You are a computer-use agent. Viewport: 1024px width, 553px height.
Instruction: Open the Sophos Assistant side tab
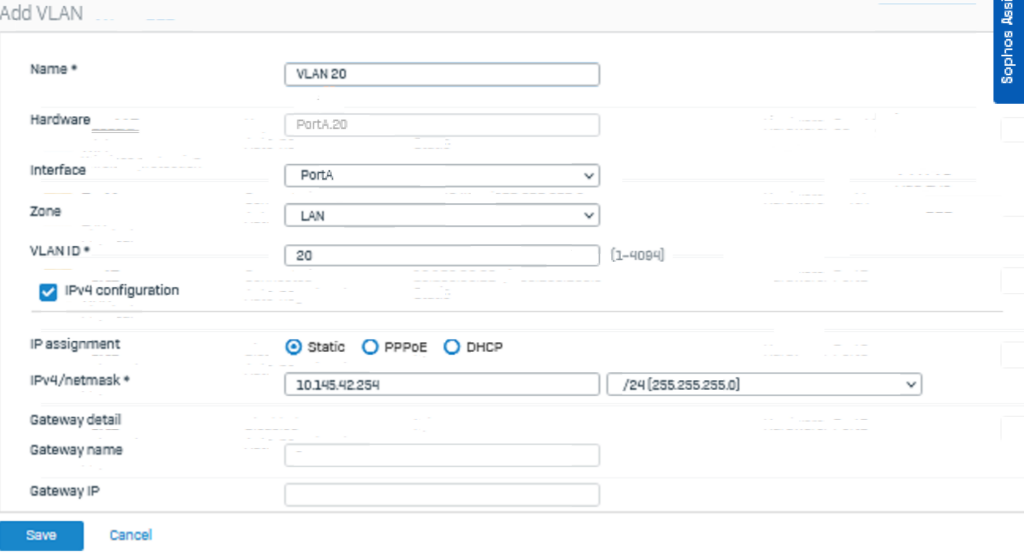click(x=1008, y=51)
